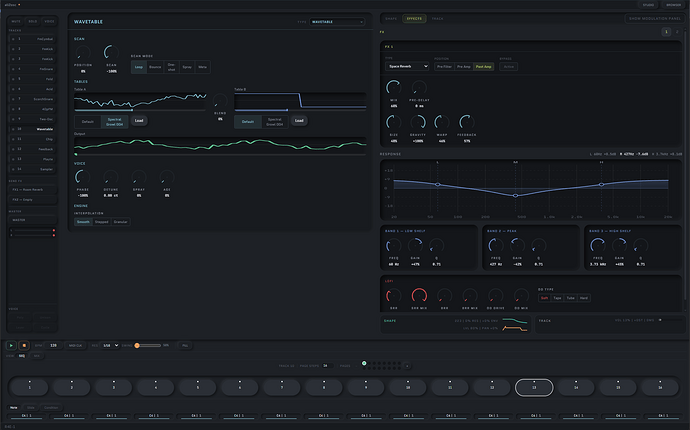Viewport: 690px width, 430px height.
Task: Switch step lane to Slide tab
Action: point(30,408)
